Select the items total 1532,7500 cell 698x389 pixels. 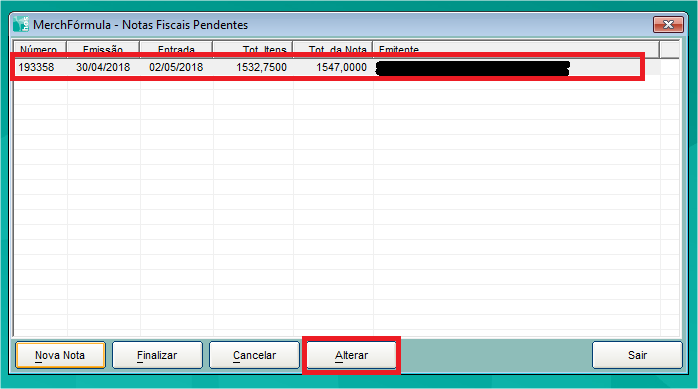click(x=253, y=67)
